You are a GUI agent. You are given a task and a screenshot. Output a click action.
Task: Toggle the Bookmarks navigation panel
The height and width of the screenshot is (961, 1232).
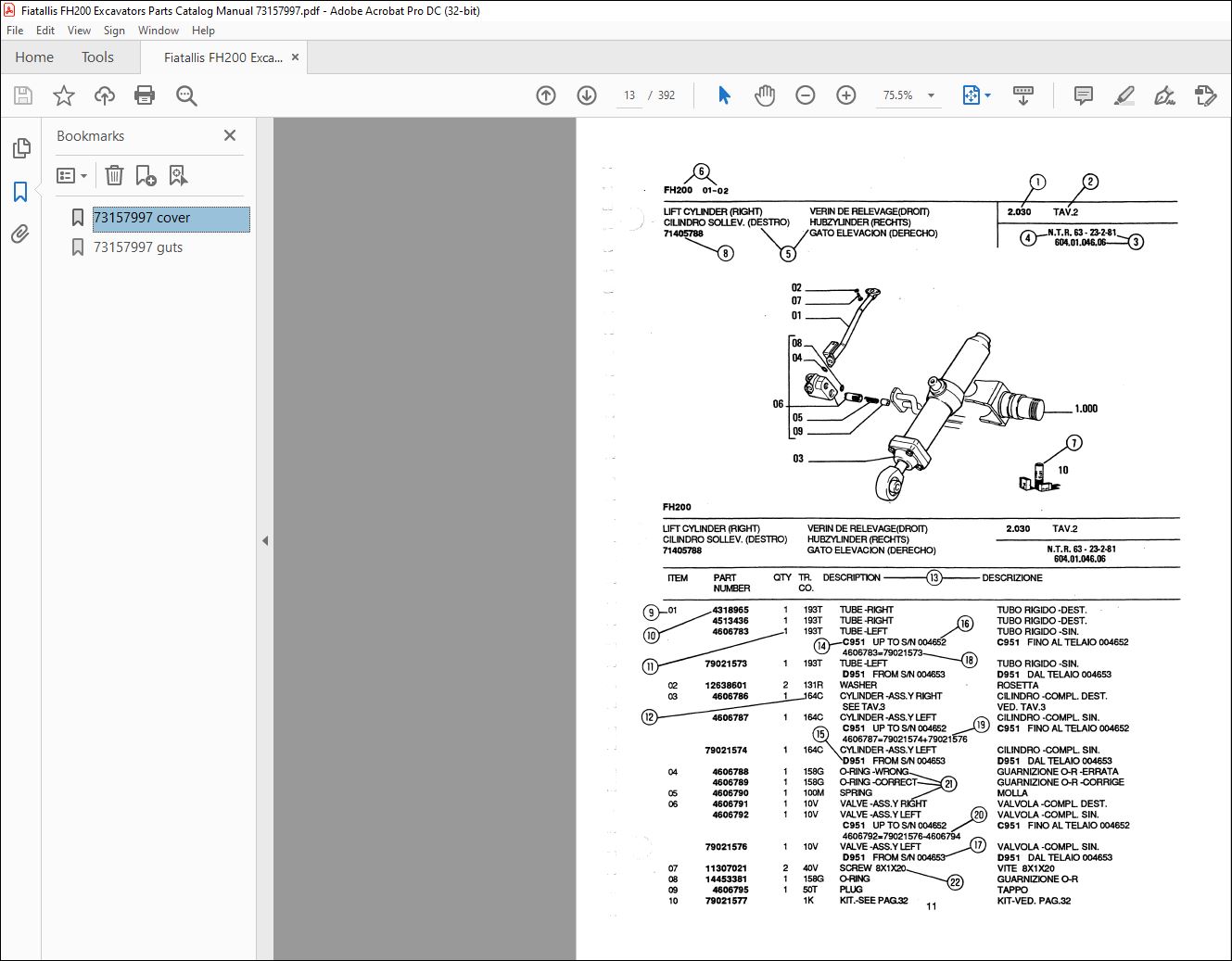[x=20, y=192]
